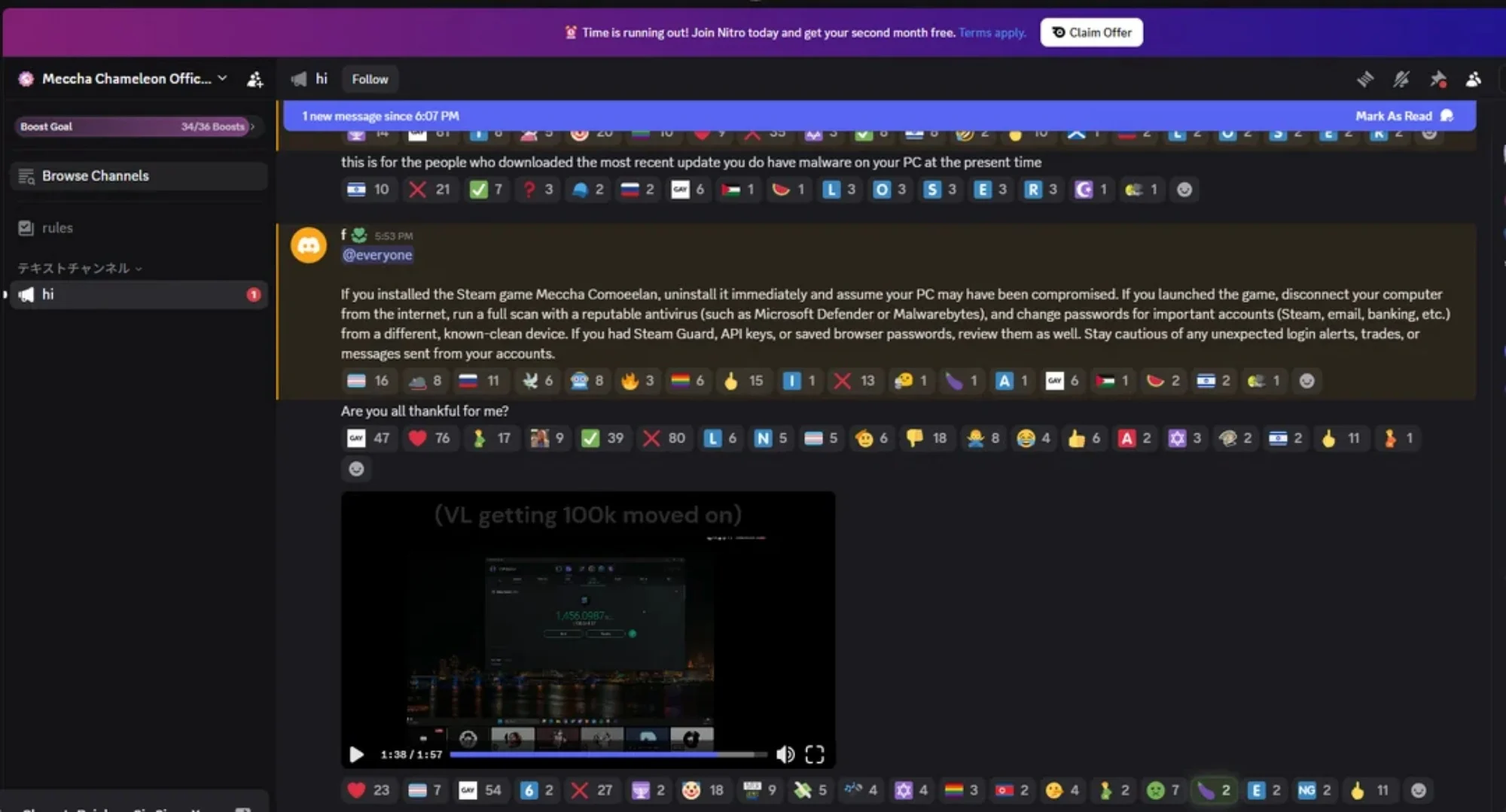1506x812 pixels.
Task: Open Browse Channels
Action: pos(139,176)
